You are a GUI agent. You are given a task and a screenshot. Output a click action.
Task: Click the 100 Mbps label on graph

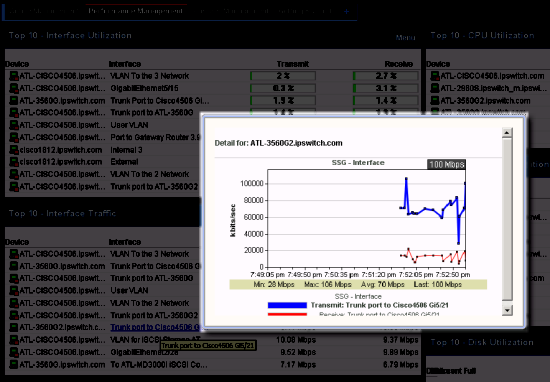click(446, 164)
